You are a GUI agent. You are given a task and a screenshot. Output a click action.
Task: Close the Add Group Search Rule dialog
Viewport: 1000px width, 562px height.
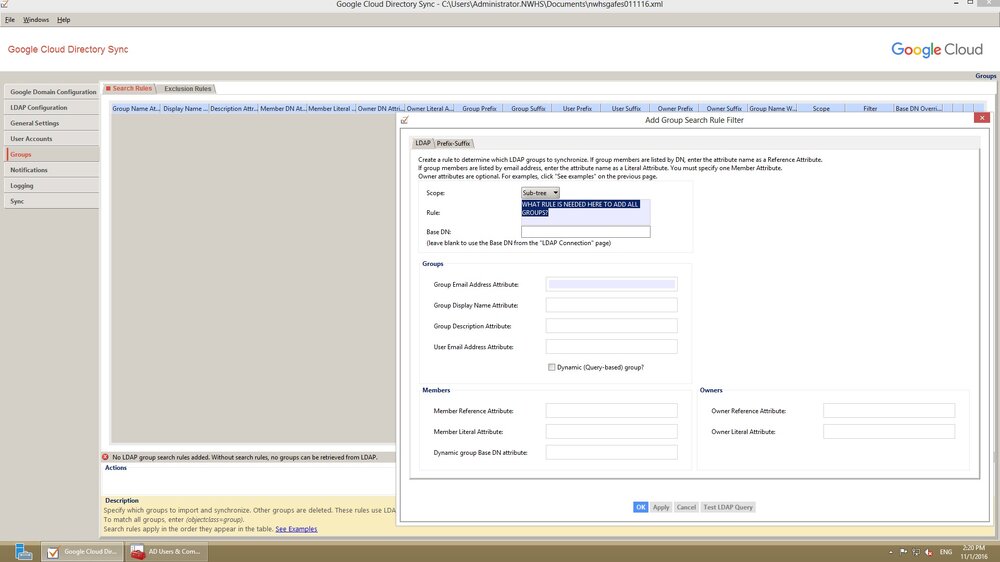(982, 117)
